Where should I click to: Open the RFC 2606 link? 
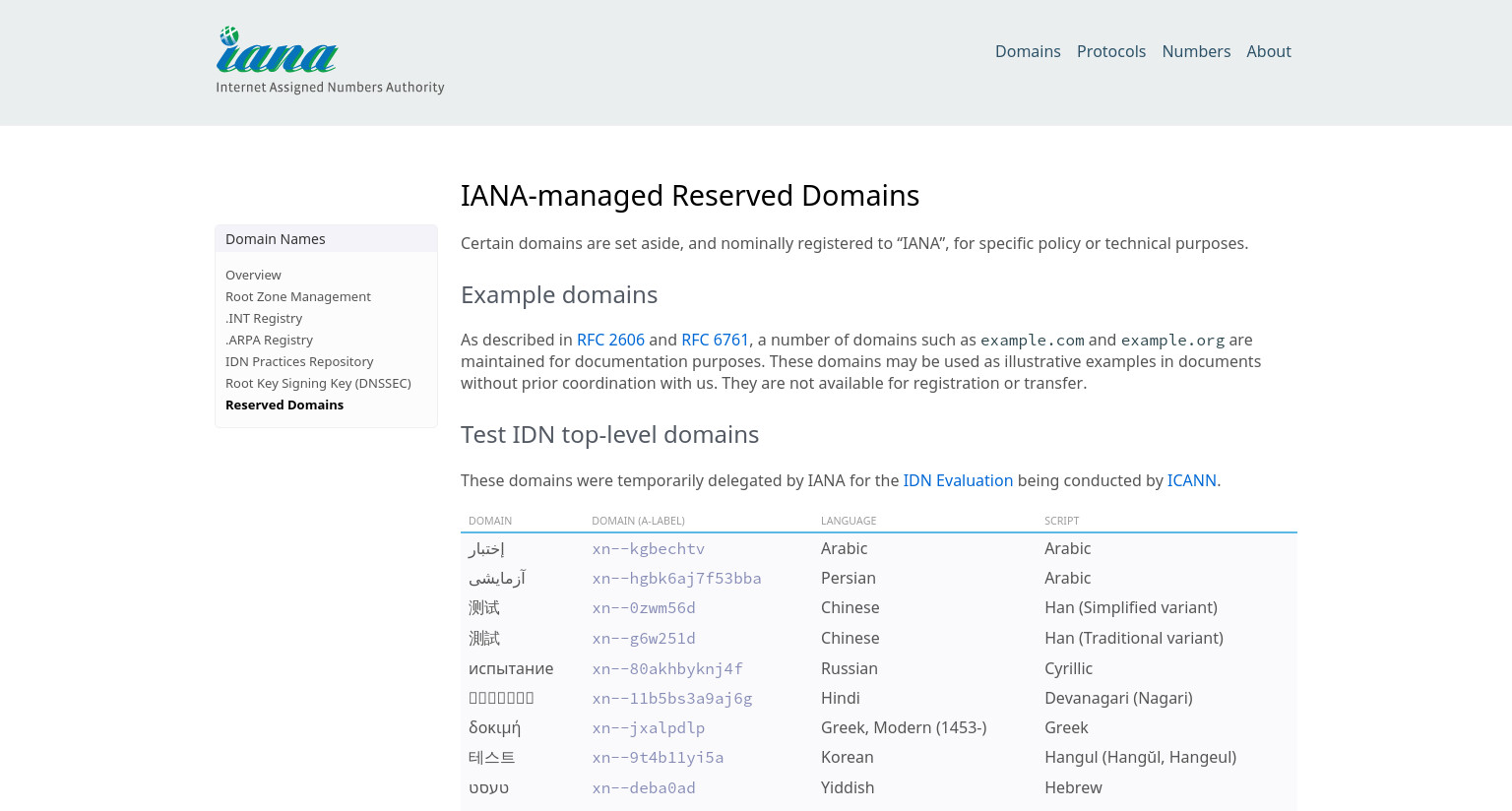610,340
